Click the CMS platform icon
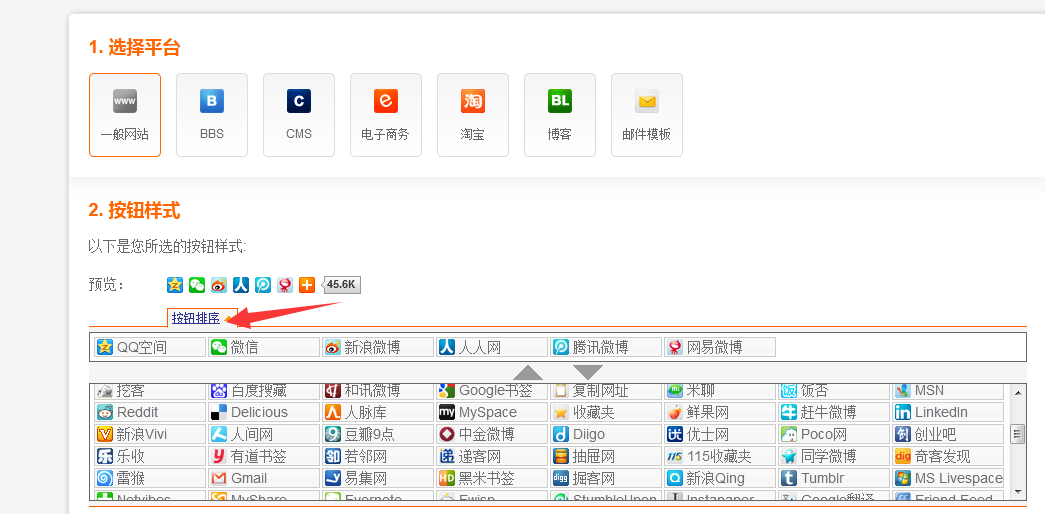The image size is (1045, 514). point(298,101)
